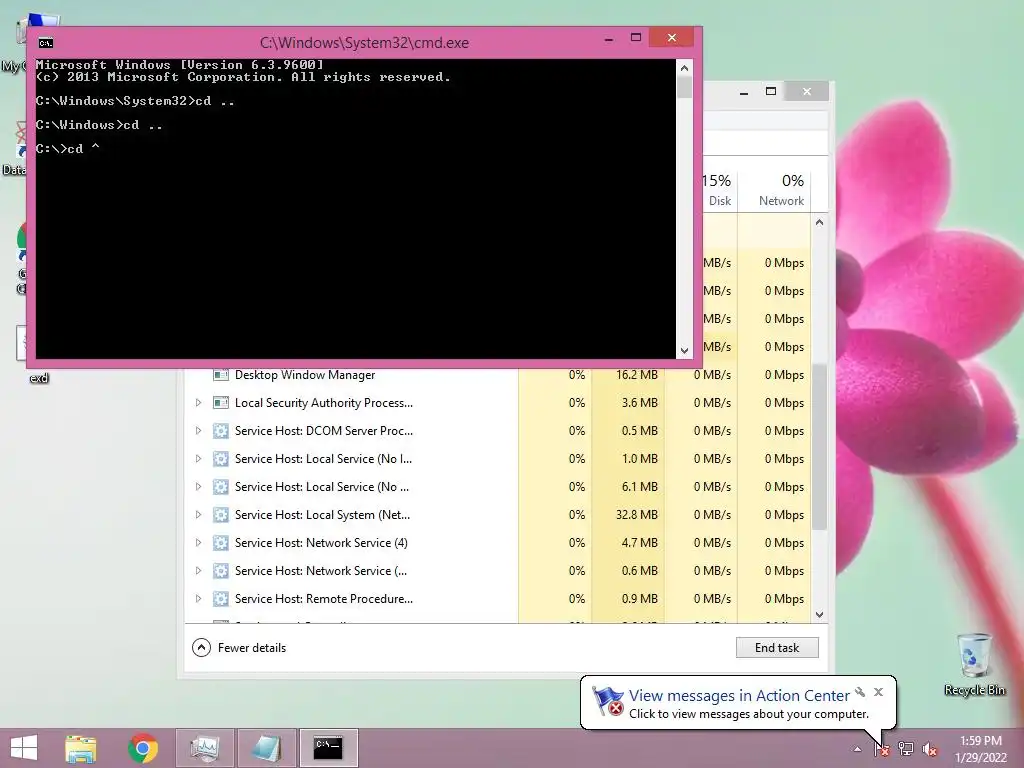Screen dimensions: 1024x768
Task: Select the Desktop Window Manager process
Action: 498,375
